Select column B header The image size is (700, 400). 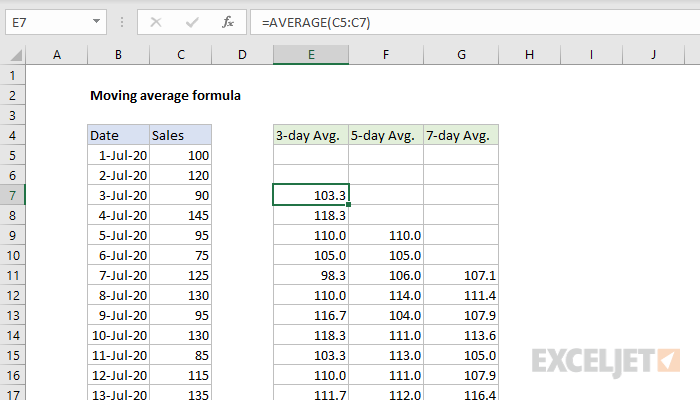point(118,55)
